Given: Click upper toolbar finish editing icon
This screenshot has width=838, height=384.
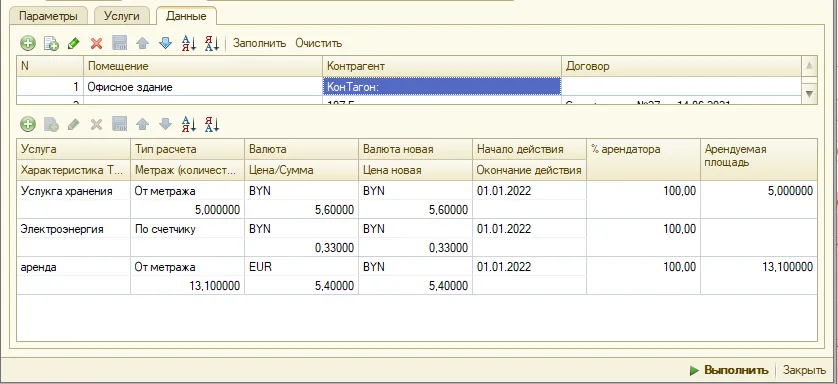Looking at the screenshot, I should tap(120, 43).
